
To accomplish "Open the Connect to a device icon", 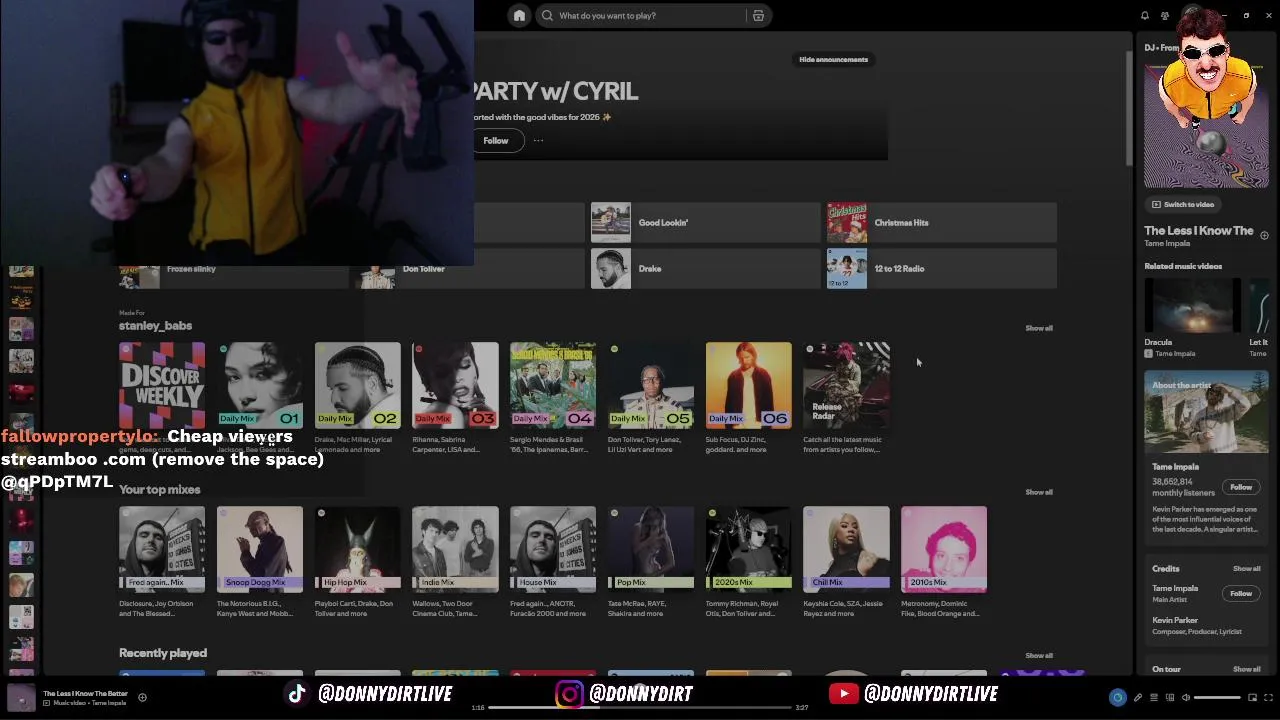I will point(1169,697).
